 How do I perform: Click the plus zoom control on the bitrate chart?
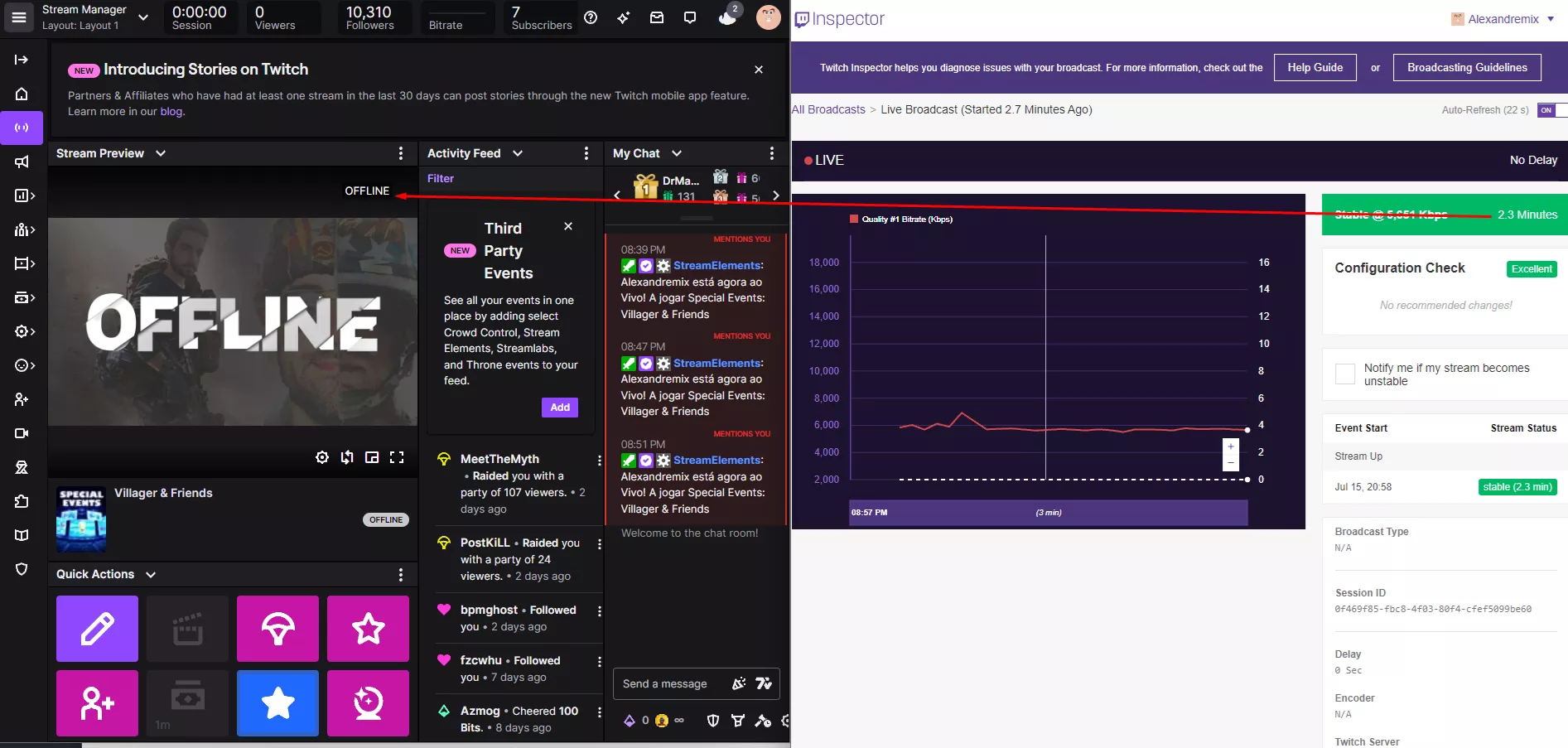coord(1231,446)
